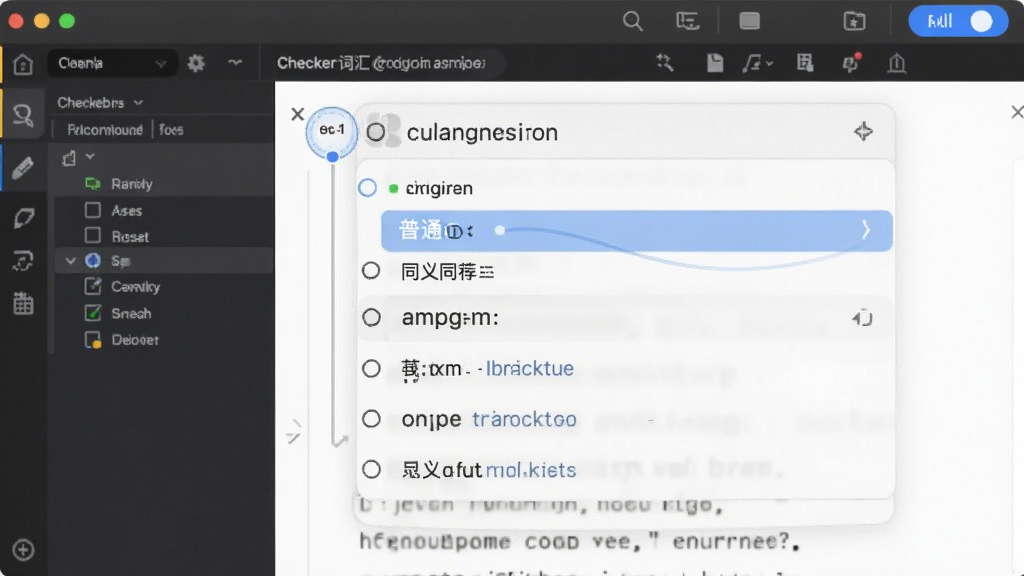The width and height of the screenshot is (1024, 576).
Task: Open the music note dropdown in the toolbar
Action: pos(758,63)
